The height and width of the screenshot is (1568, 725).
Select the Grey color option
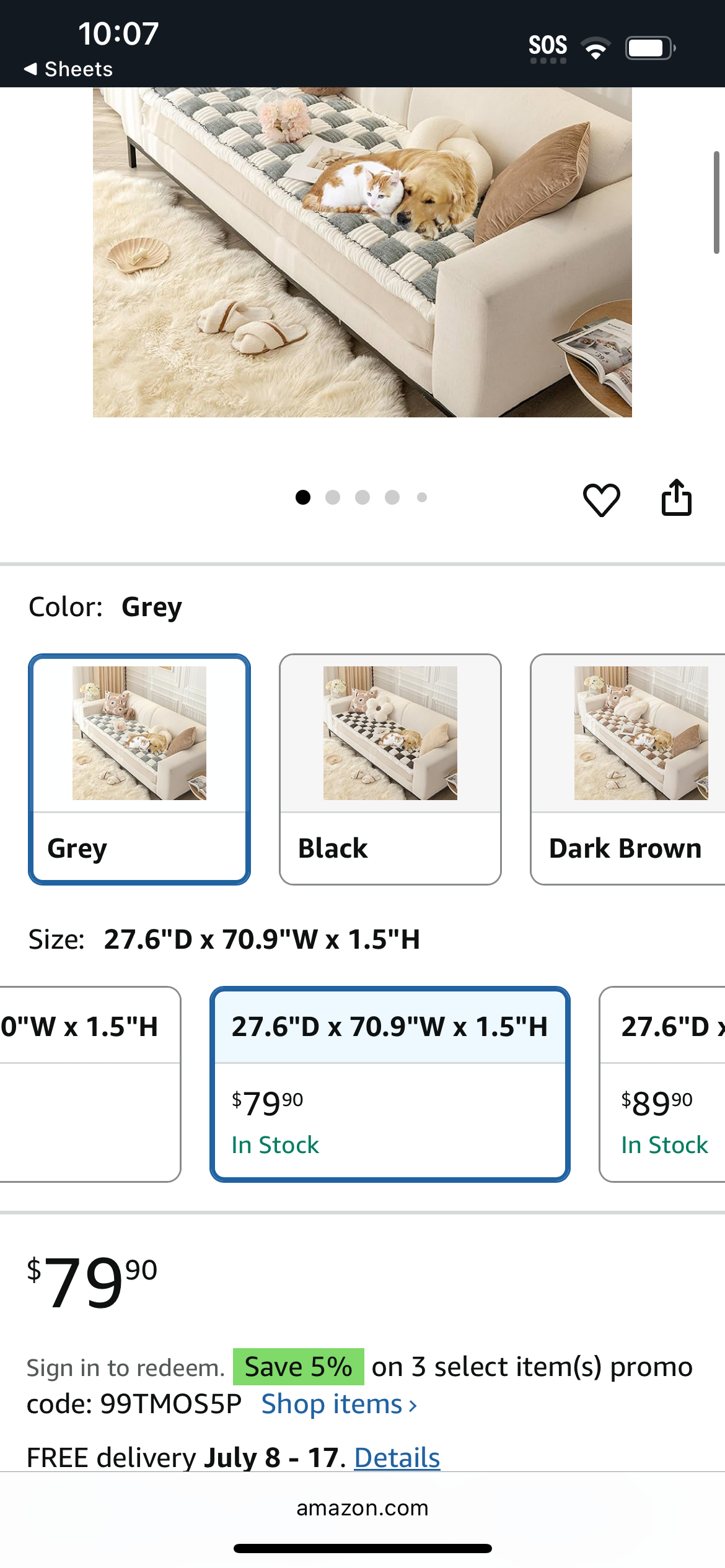click(x=139, y=769)
